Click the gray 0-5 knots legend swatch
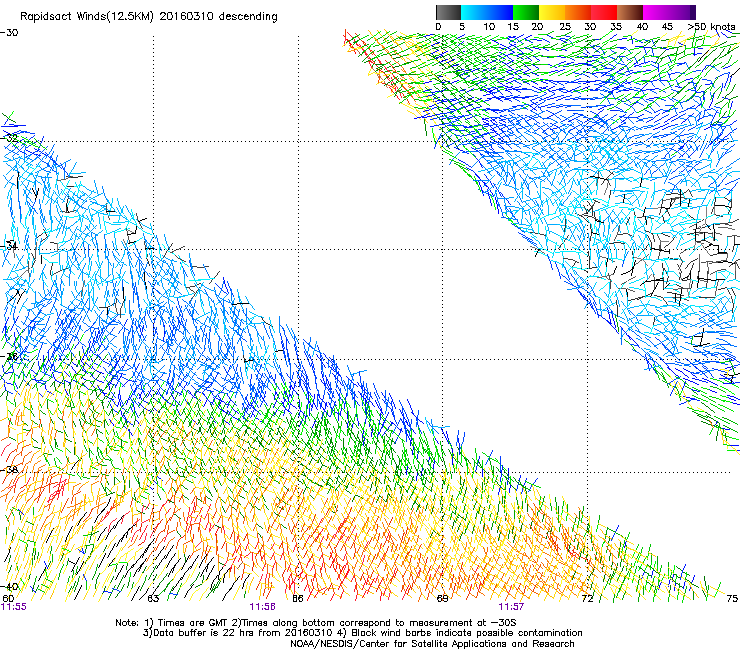Screen dimensions: 740x650 [448, 12]
